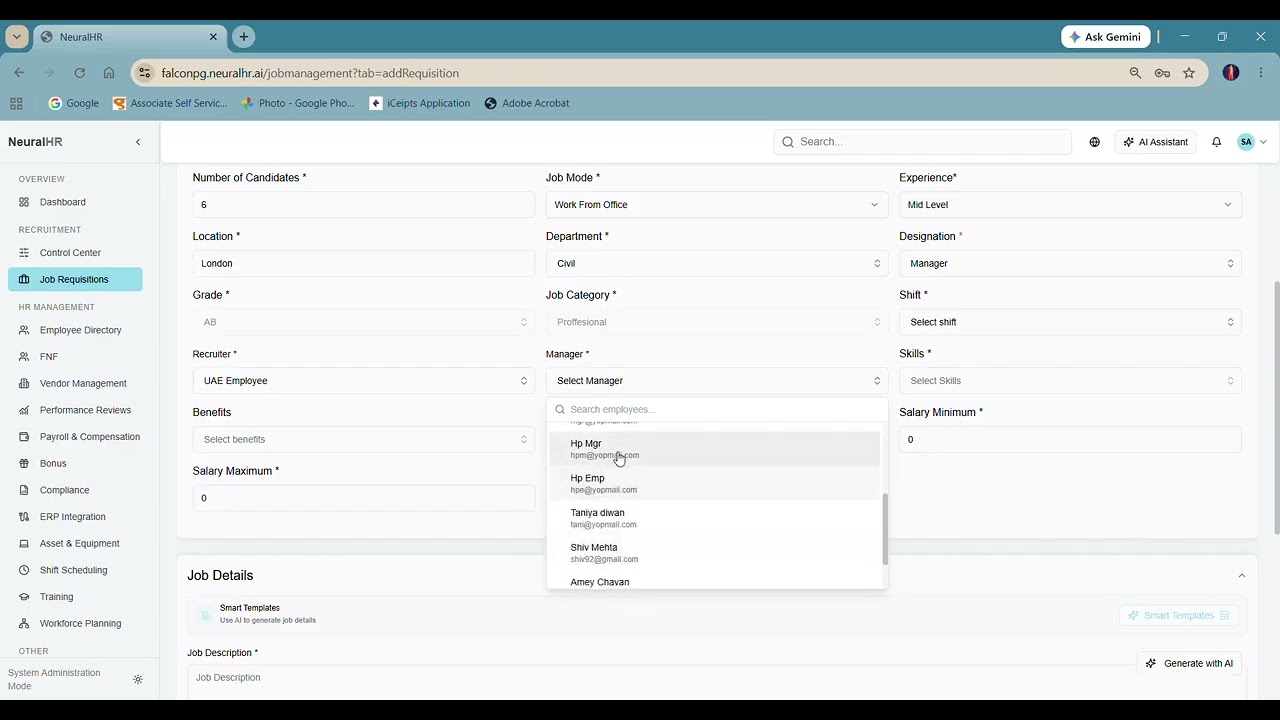1280x720 pixels.
Task: Open the Job Mode dropdown
Action: click(717, 205)
